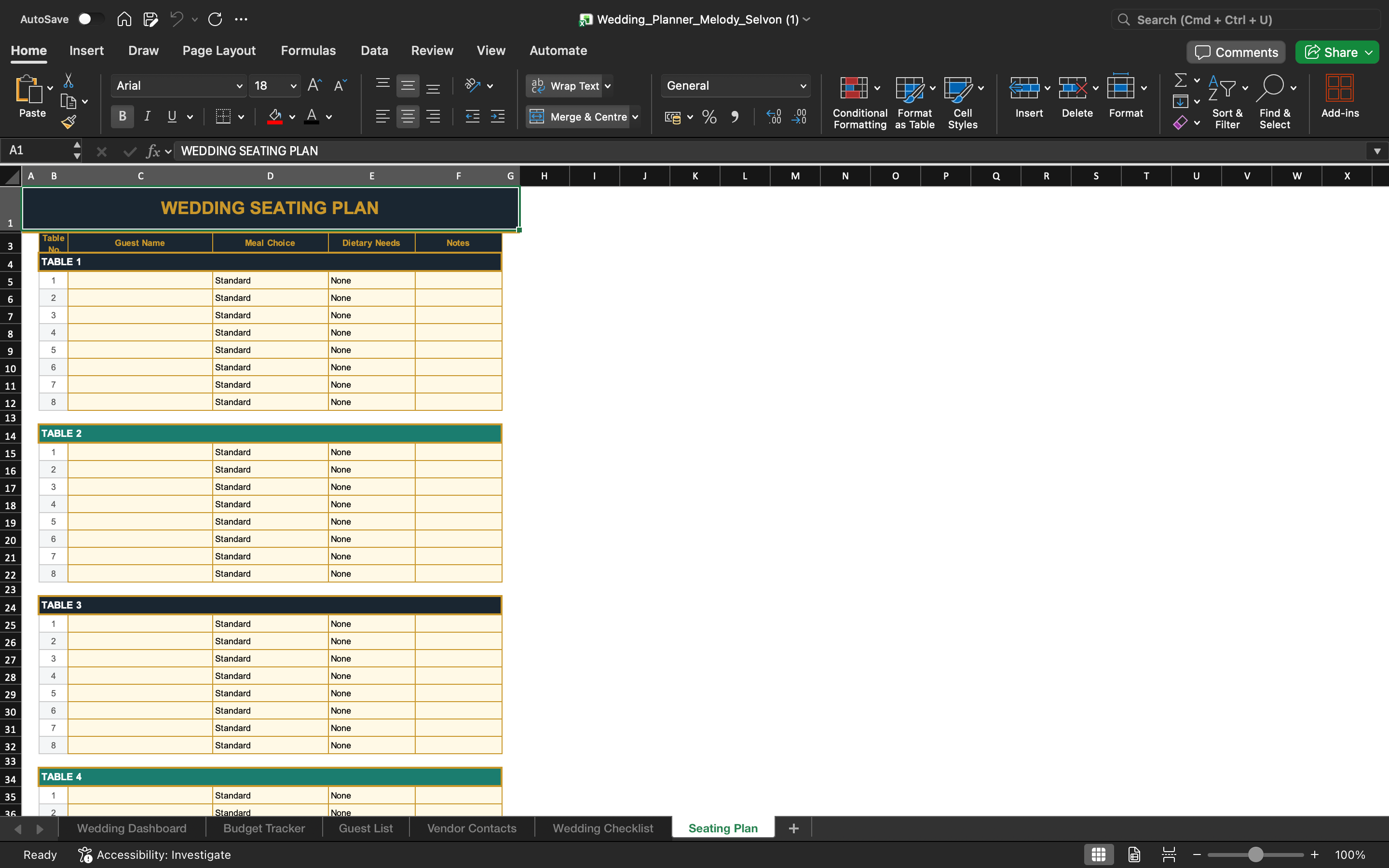Open Format as Table

tap(914, 103)
